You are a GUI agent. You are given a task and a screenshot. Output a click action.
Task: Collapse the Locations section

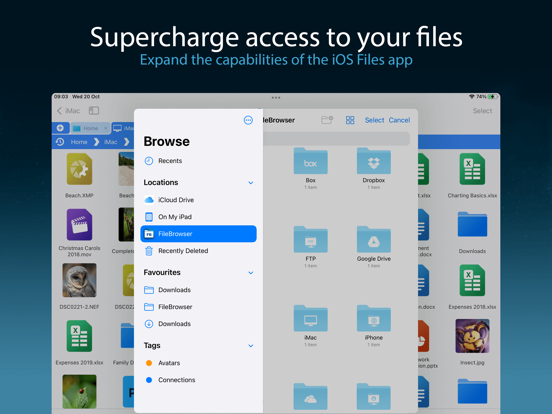[251, 183]
